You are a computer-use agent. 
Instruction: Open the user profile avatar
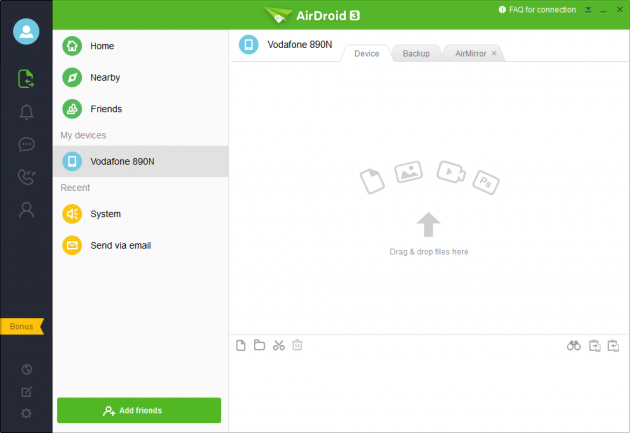26,31
